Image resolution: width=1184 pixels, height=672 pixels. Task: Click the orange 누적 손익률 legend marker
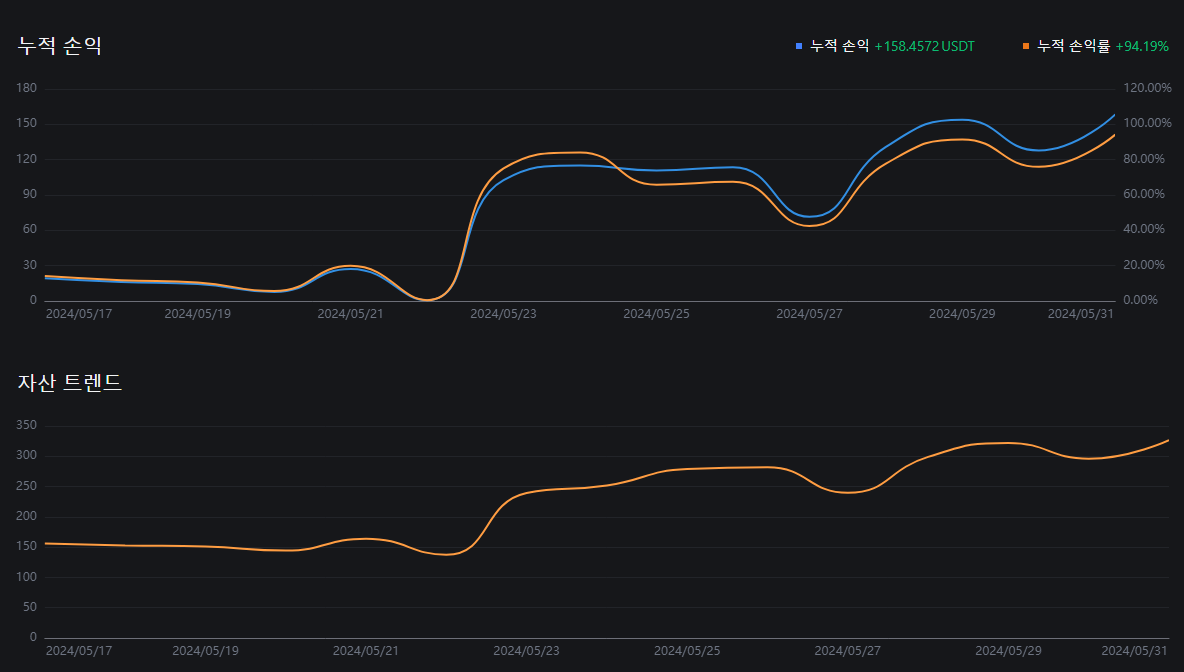pyautogui.click(x=1026, y=46)
